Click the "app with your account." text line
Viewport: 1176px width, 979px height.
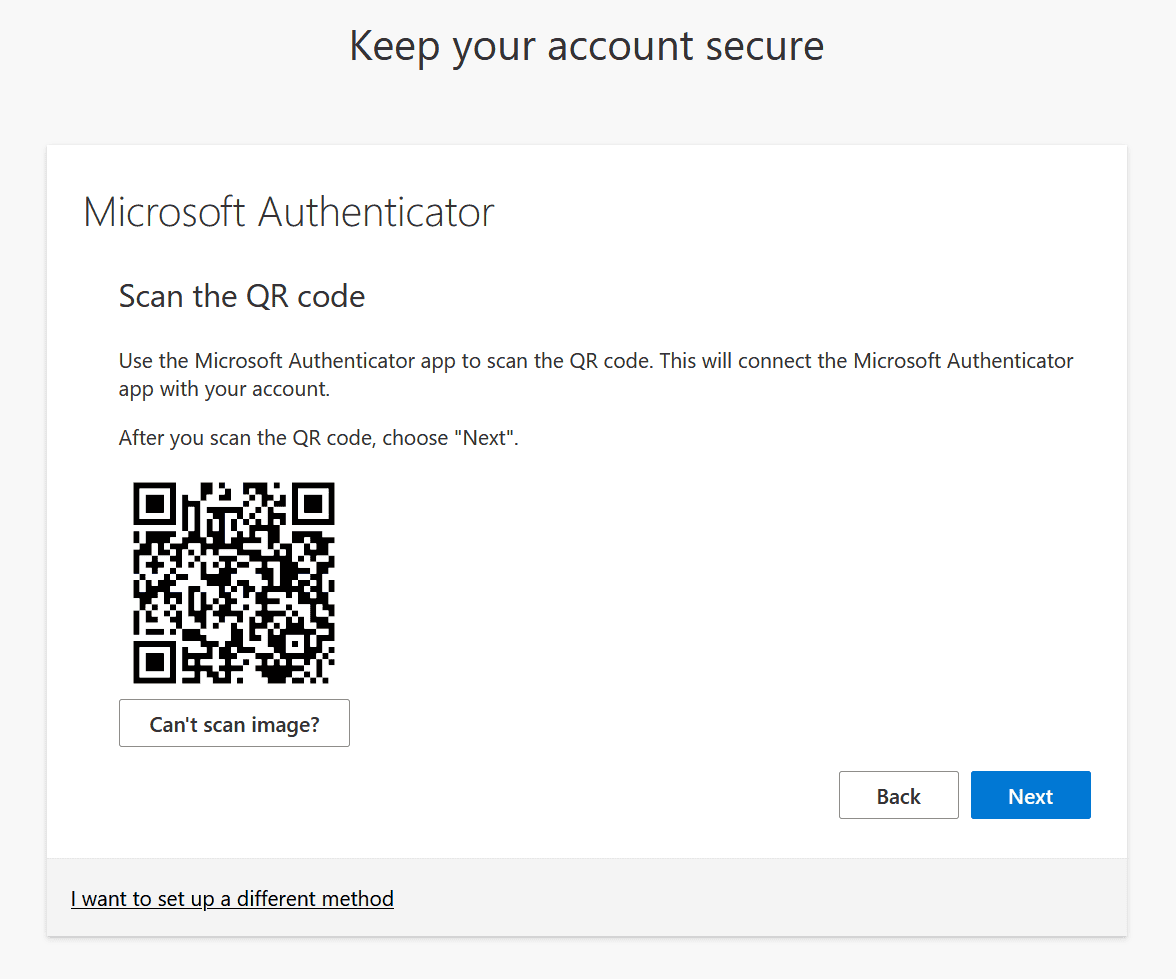(x=224, y=389)
